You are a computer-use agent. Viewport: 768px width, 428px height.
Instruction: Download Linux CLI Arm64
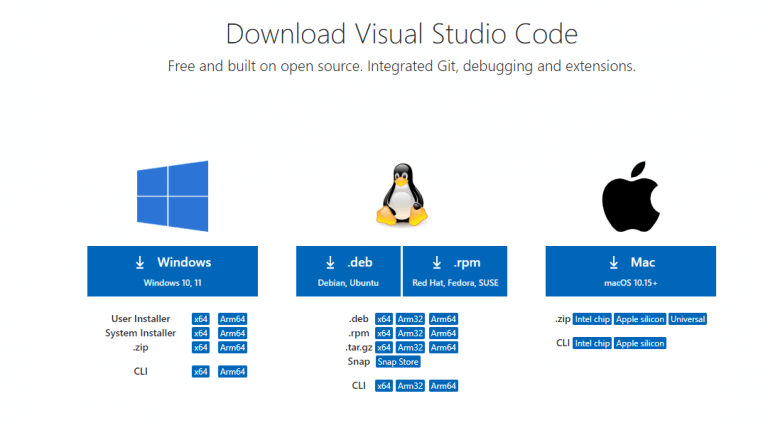[443, 385]
